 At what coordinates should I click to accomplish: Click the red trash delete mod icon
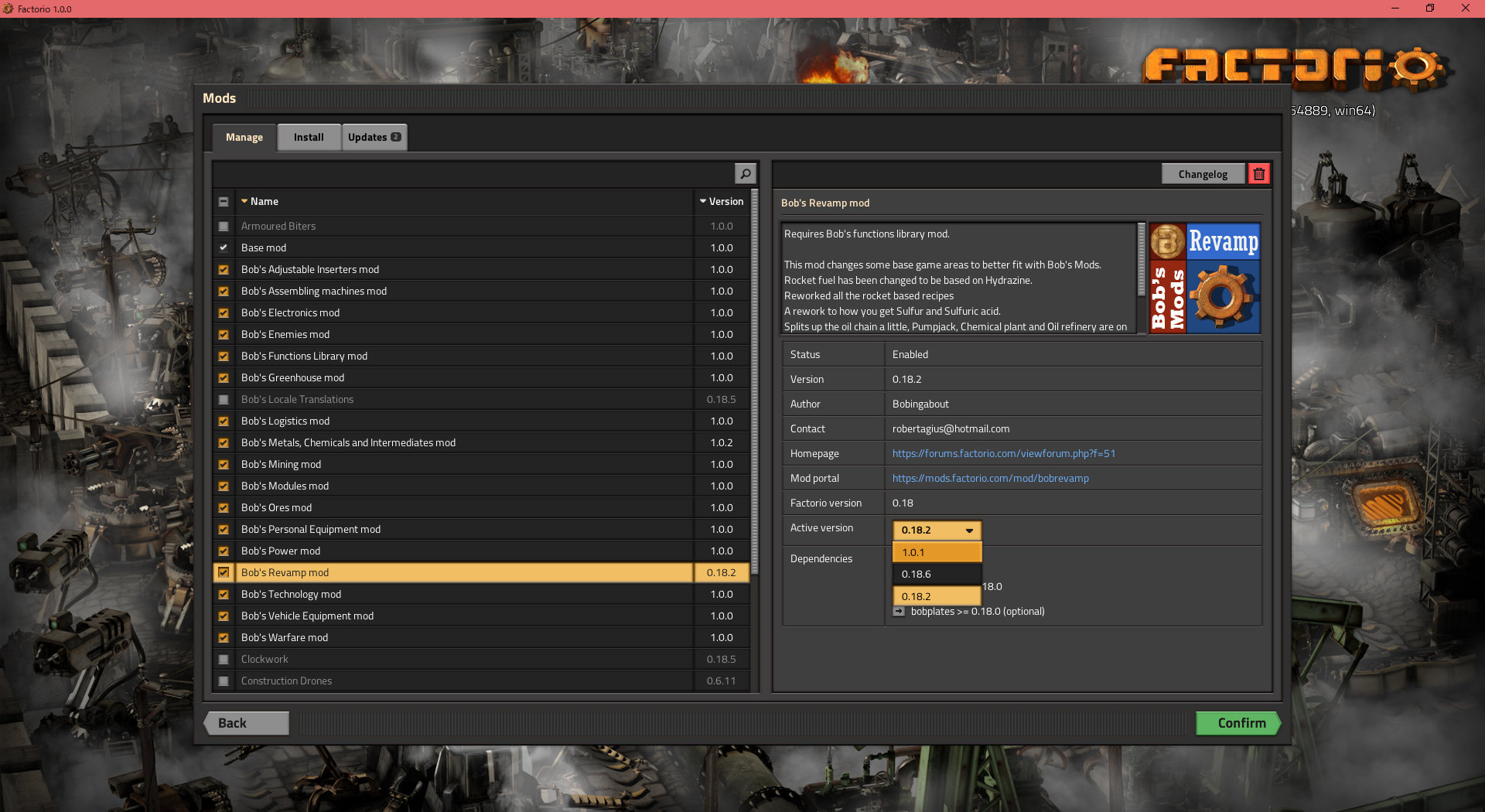[1258, 174]
